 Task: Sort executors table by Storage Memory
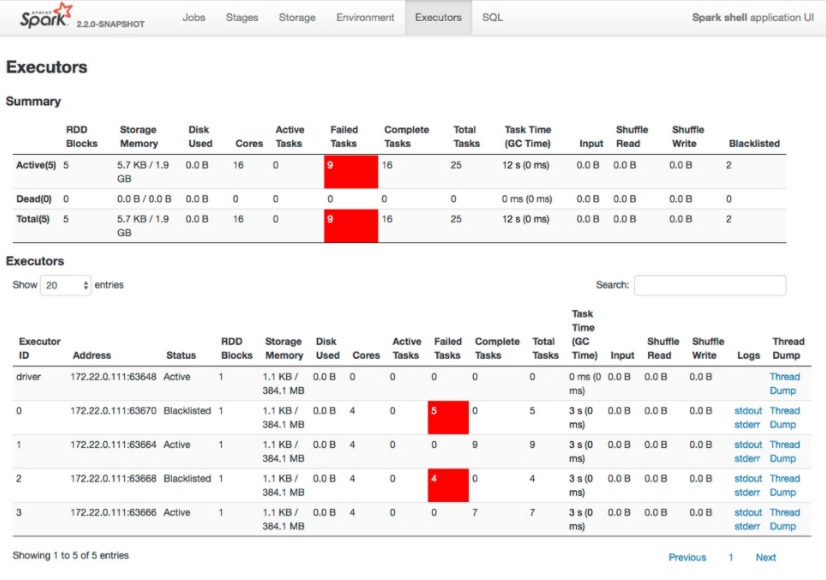284,348
